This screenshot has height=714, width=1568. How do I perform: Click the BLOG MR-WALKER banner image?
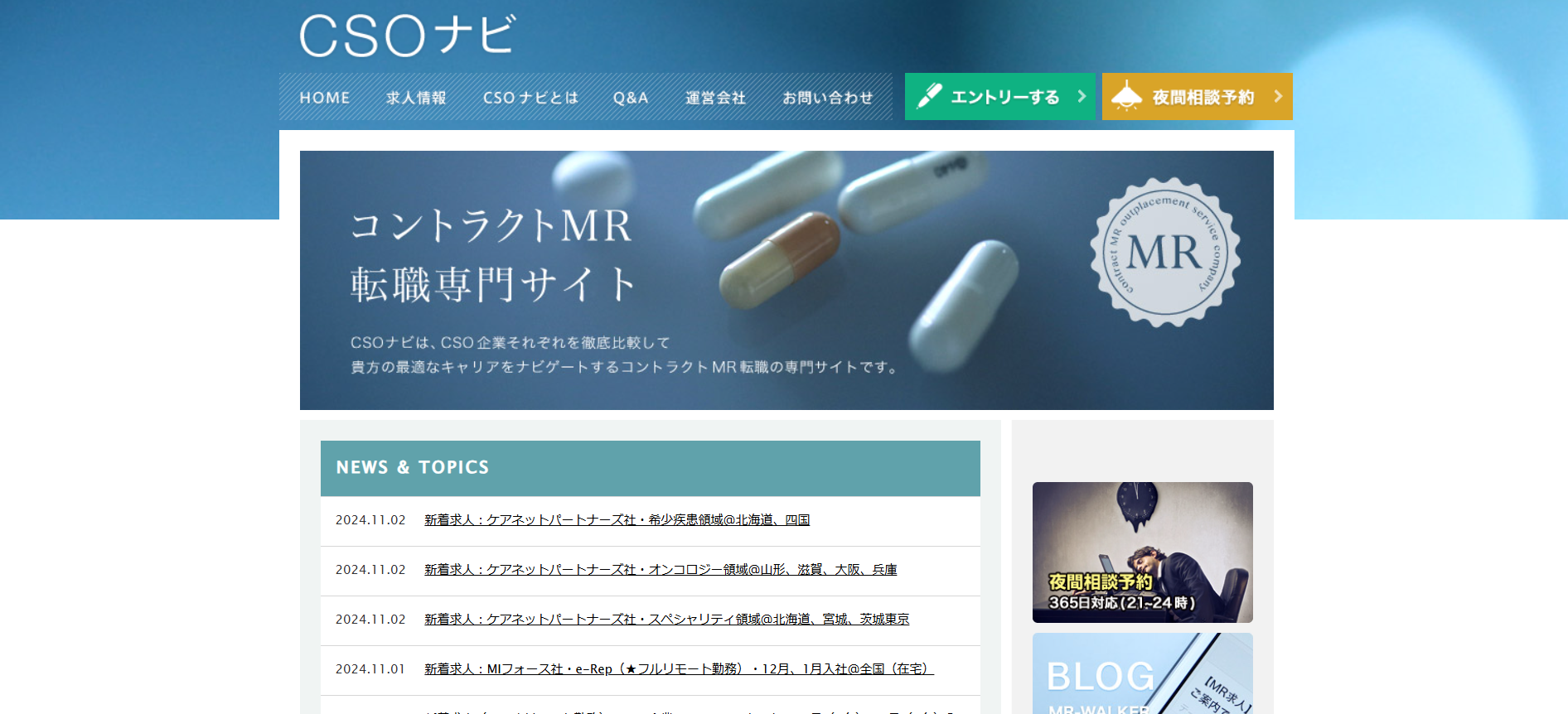(x=1142, y=673)
